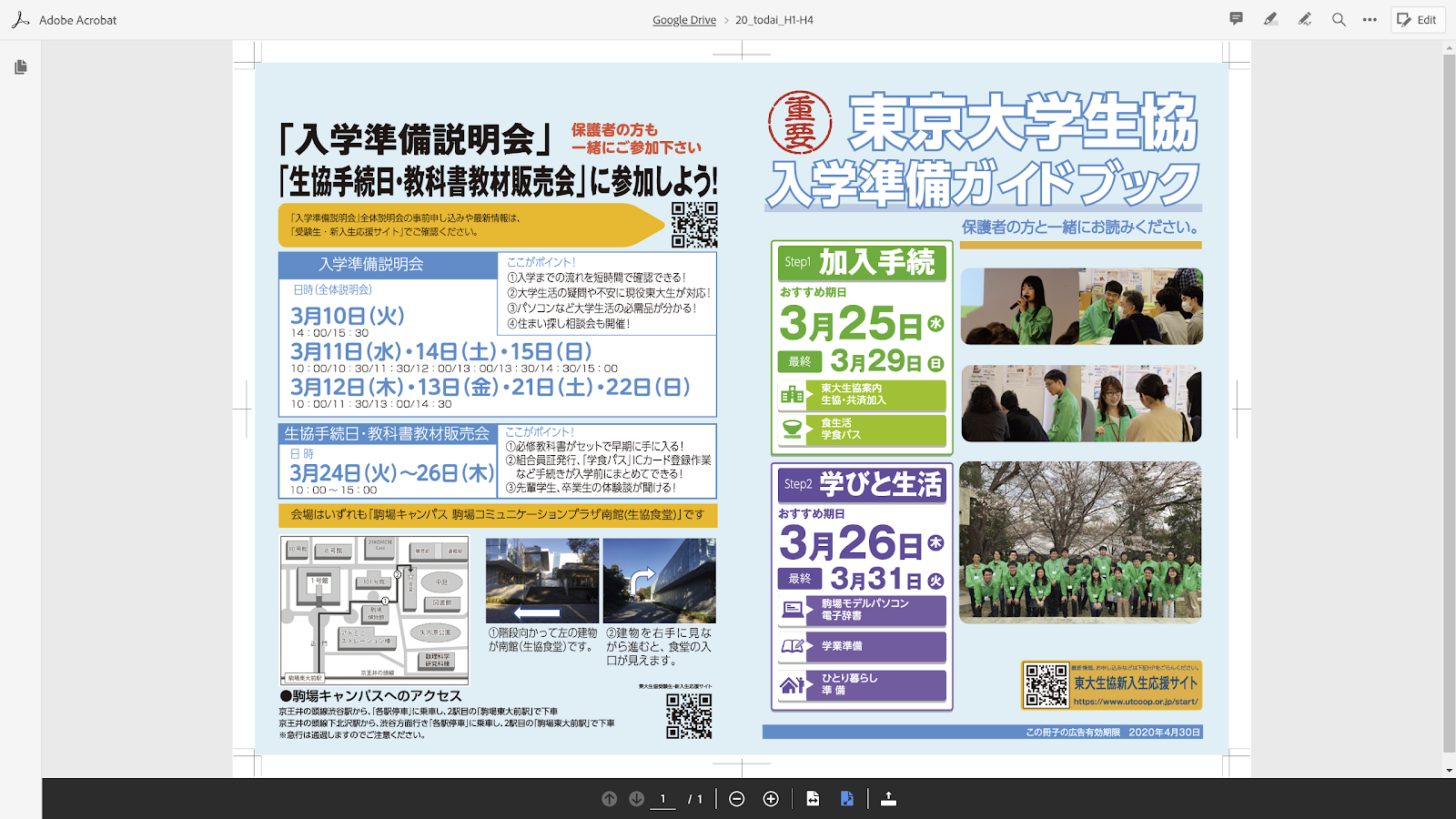Click the current page number field
Screen dimensions: 1456x819
(x=663, y=799)
